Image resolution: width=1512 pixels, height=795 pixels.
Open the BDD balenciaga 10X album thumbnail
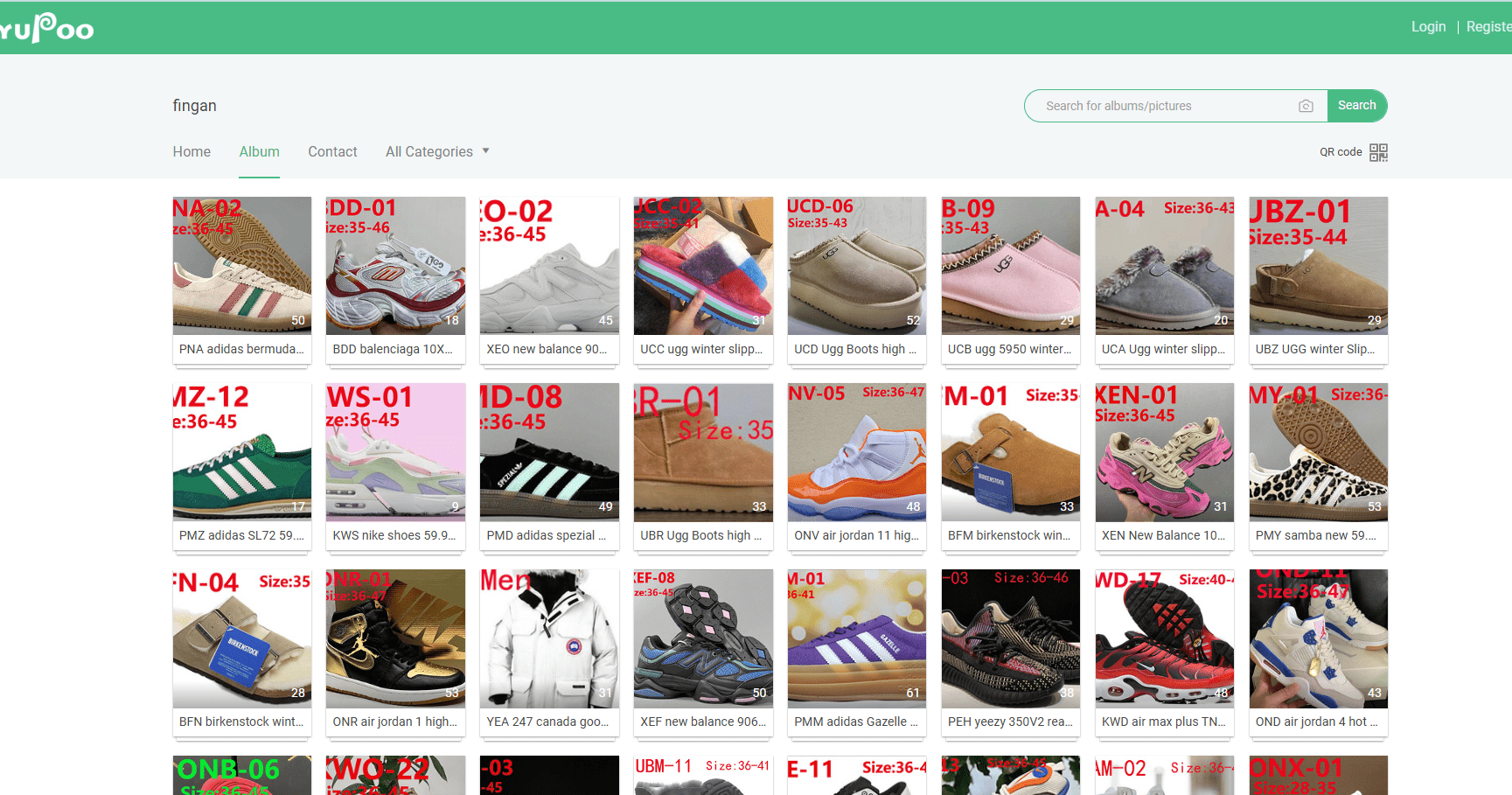tap(396, 266)
